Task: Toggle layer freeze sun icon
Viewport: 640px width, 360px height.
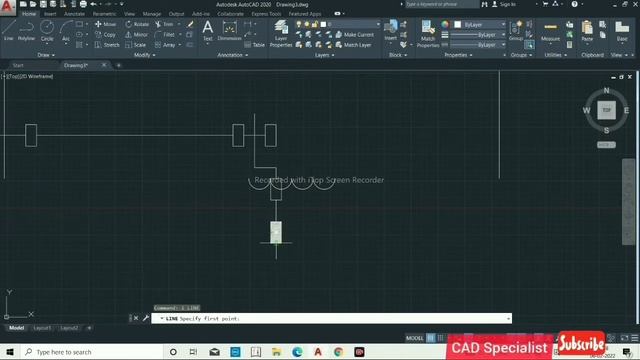Action: click(307, 24)
